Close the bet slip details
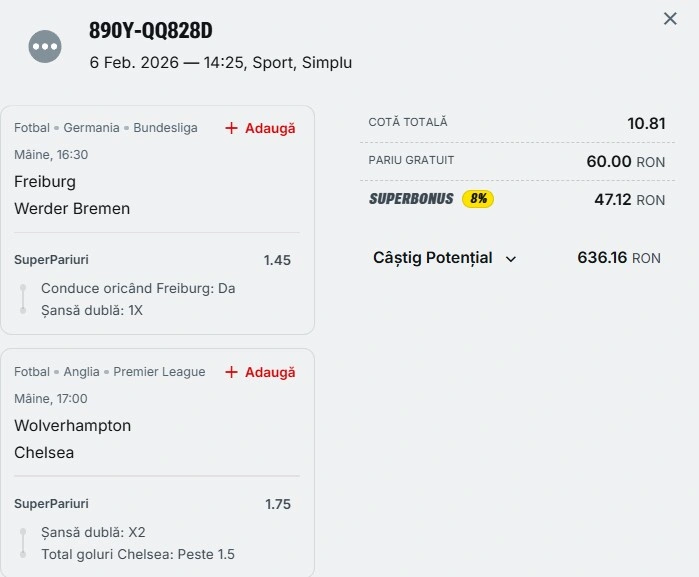This screenshot has height=577, width=699. point(670,19)
